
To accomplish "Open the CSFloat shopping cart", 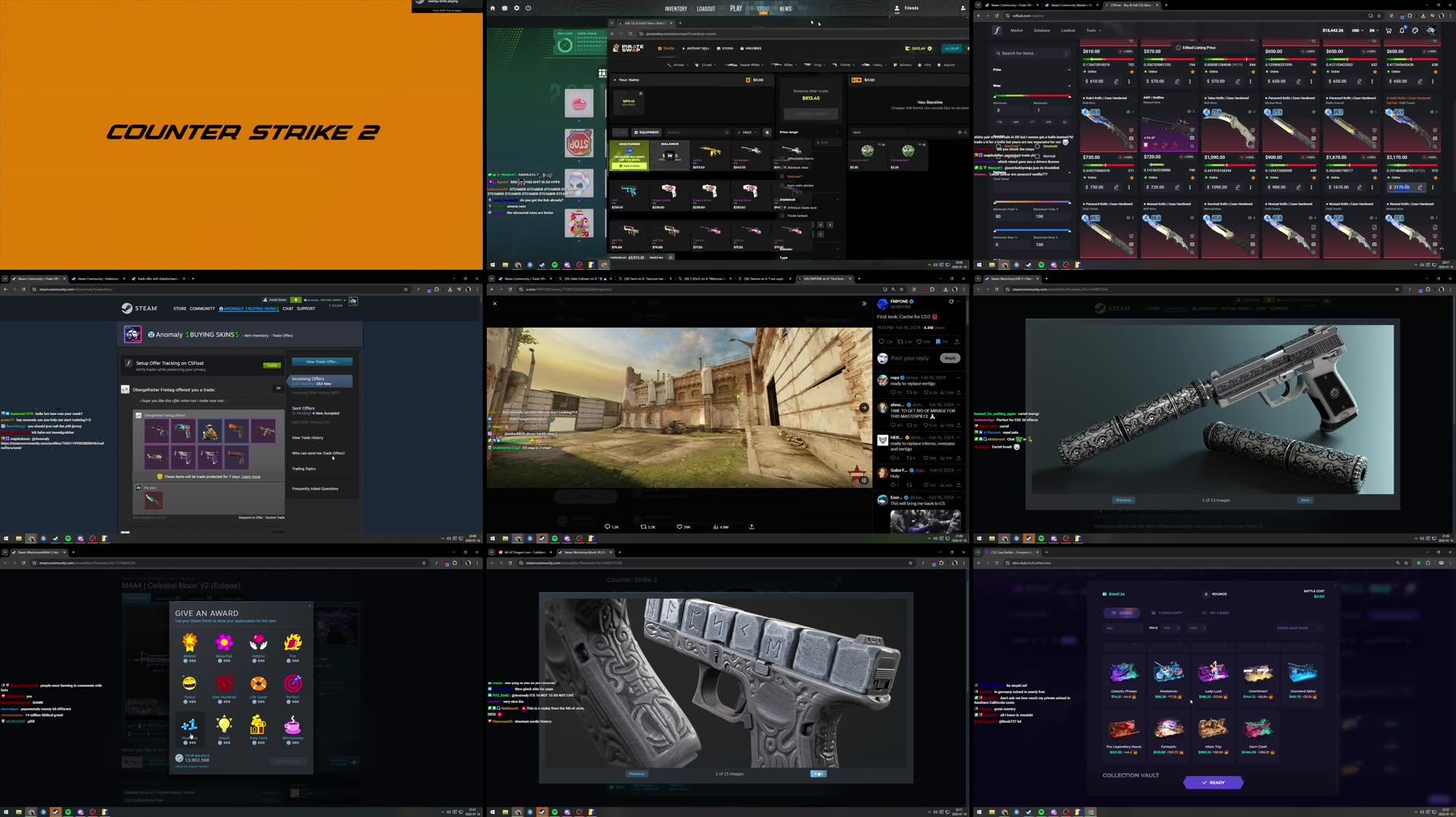I will click(1388, 30).
